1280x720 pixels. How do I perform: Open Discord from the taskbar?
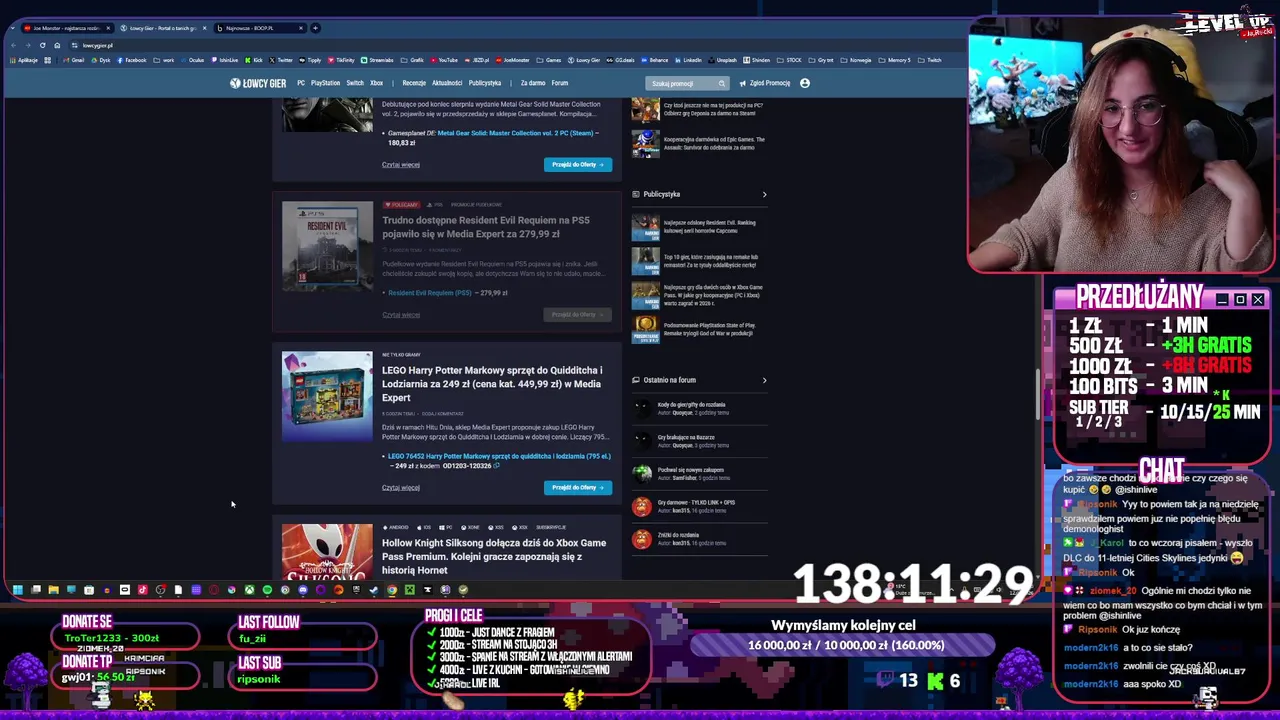point(303,590)
